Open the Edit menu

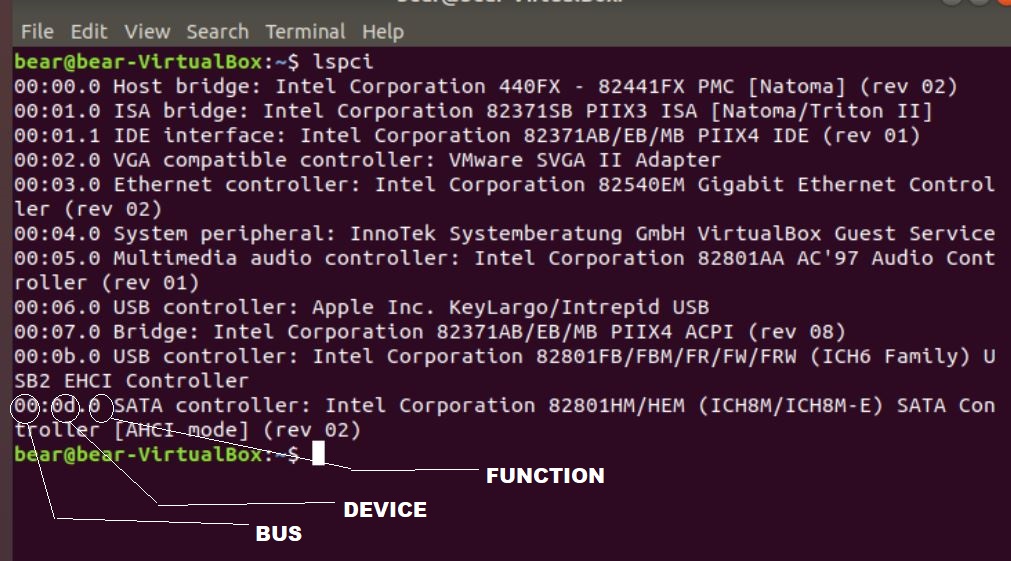(x=88, y=32)
